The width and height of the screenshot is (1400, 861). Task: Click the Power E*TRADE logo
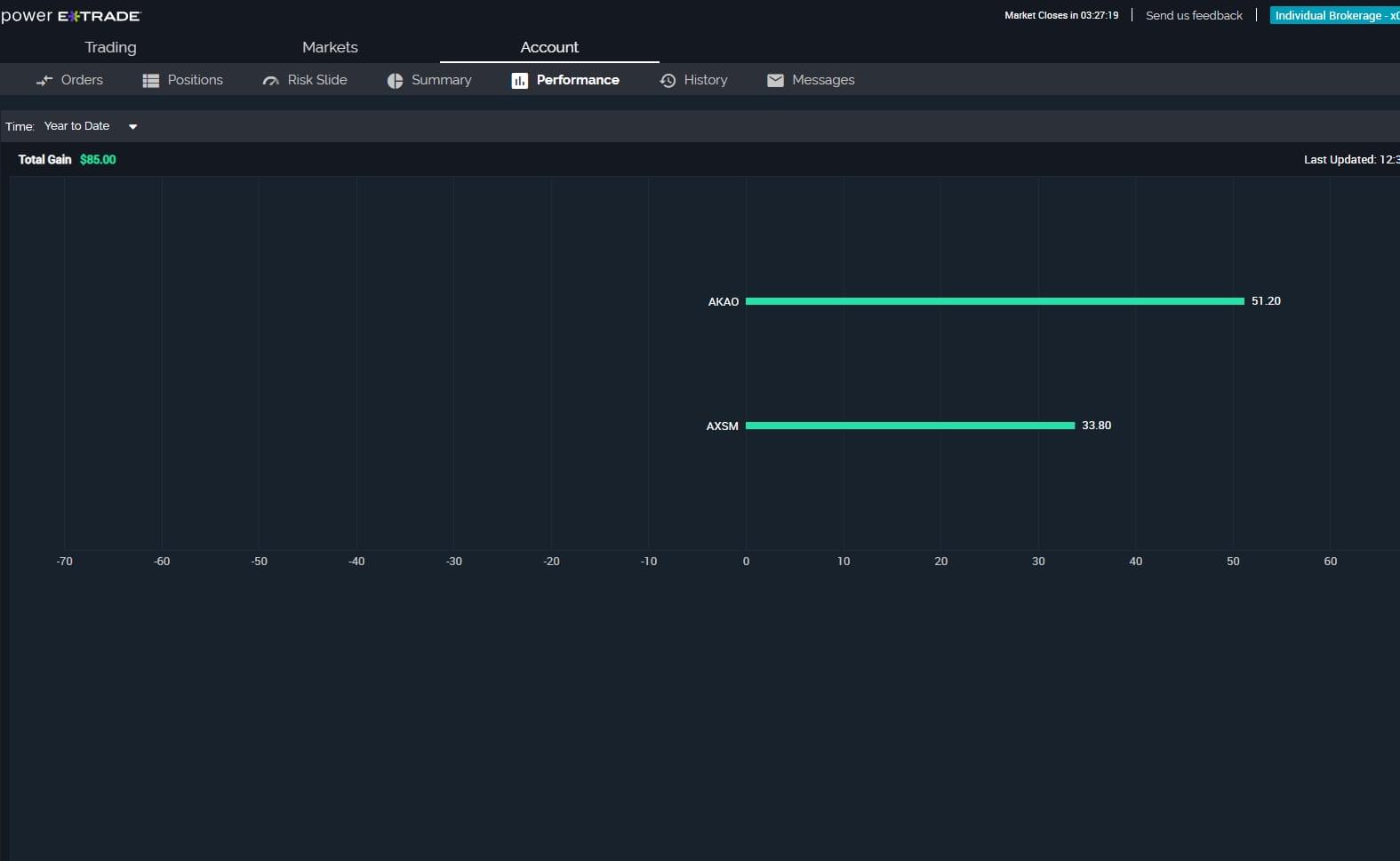pos(71,16)
